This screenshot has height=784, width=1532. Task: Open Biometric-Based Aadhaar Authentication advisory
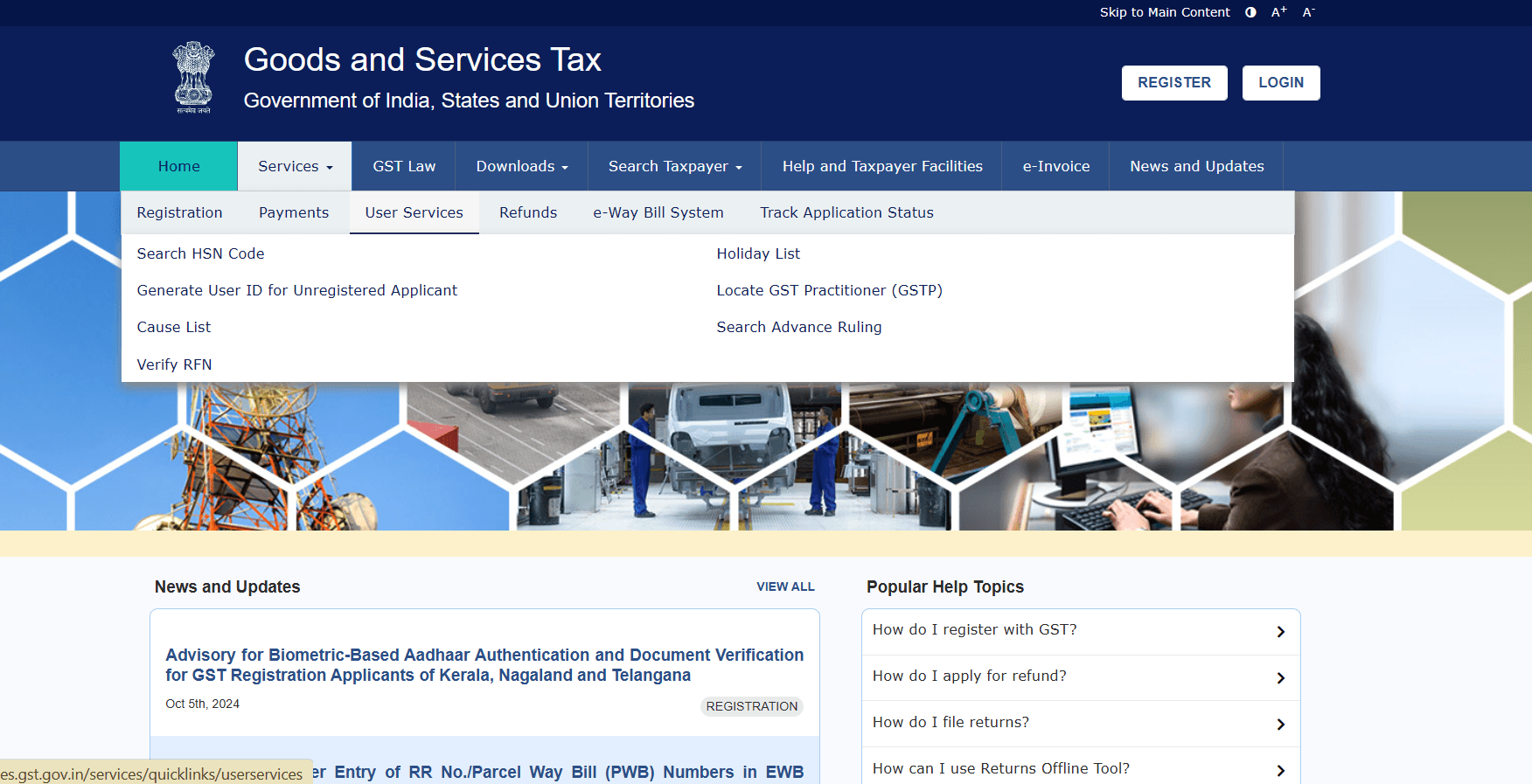[x=484, y=665]
